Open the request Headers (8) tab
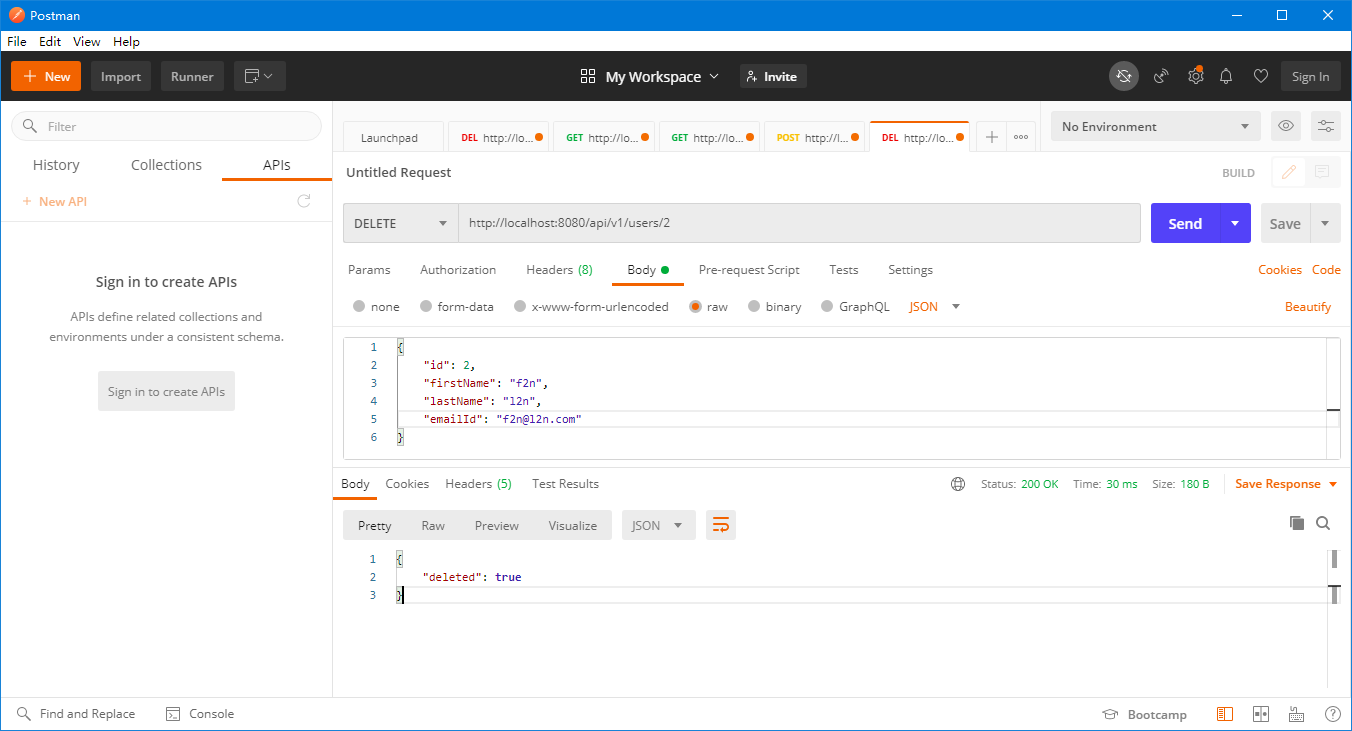 [x=559, y=270]
